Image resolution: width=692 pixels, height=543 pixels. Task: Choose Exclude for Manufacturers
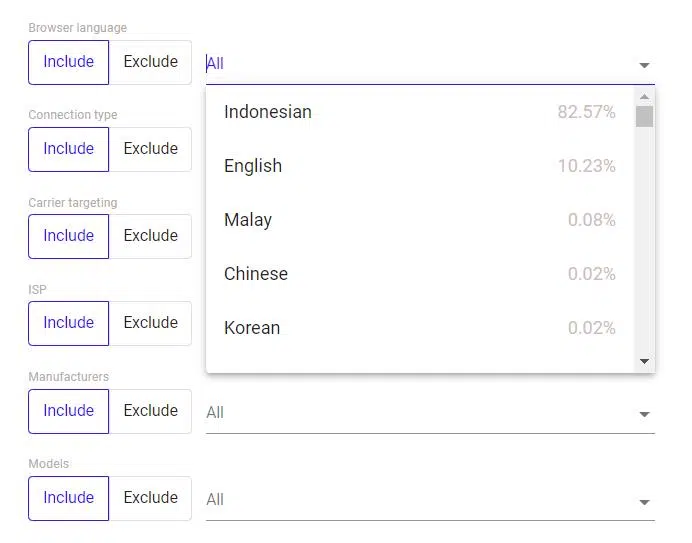click(150, 411)
